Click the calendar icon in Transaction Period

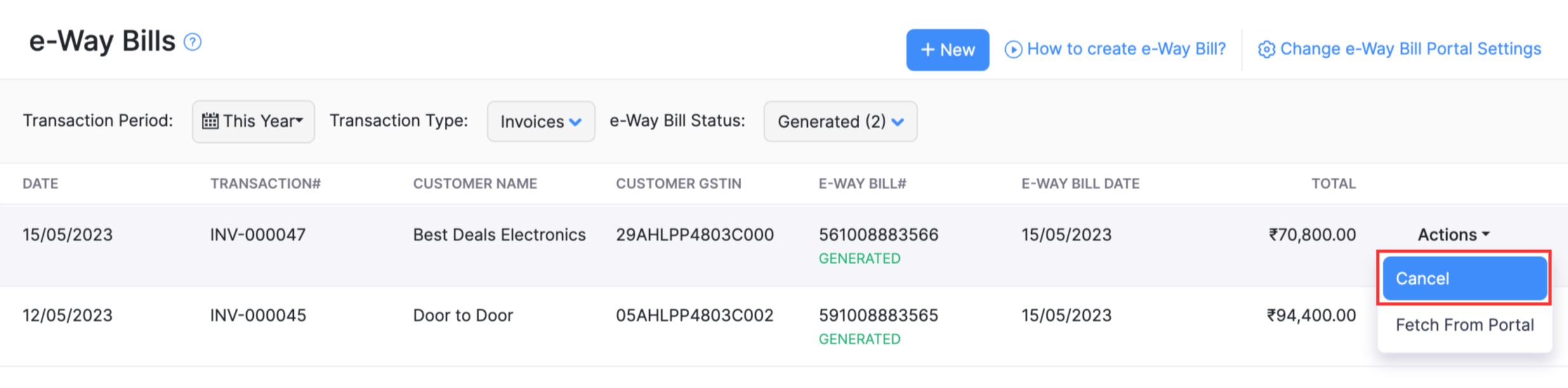212,121
